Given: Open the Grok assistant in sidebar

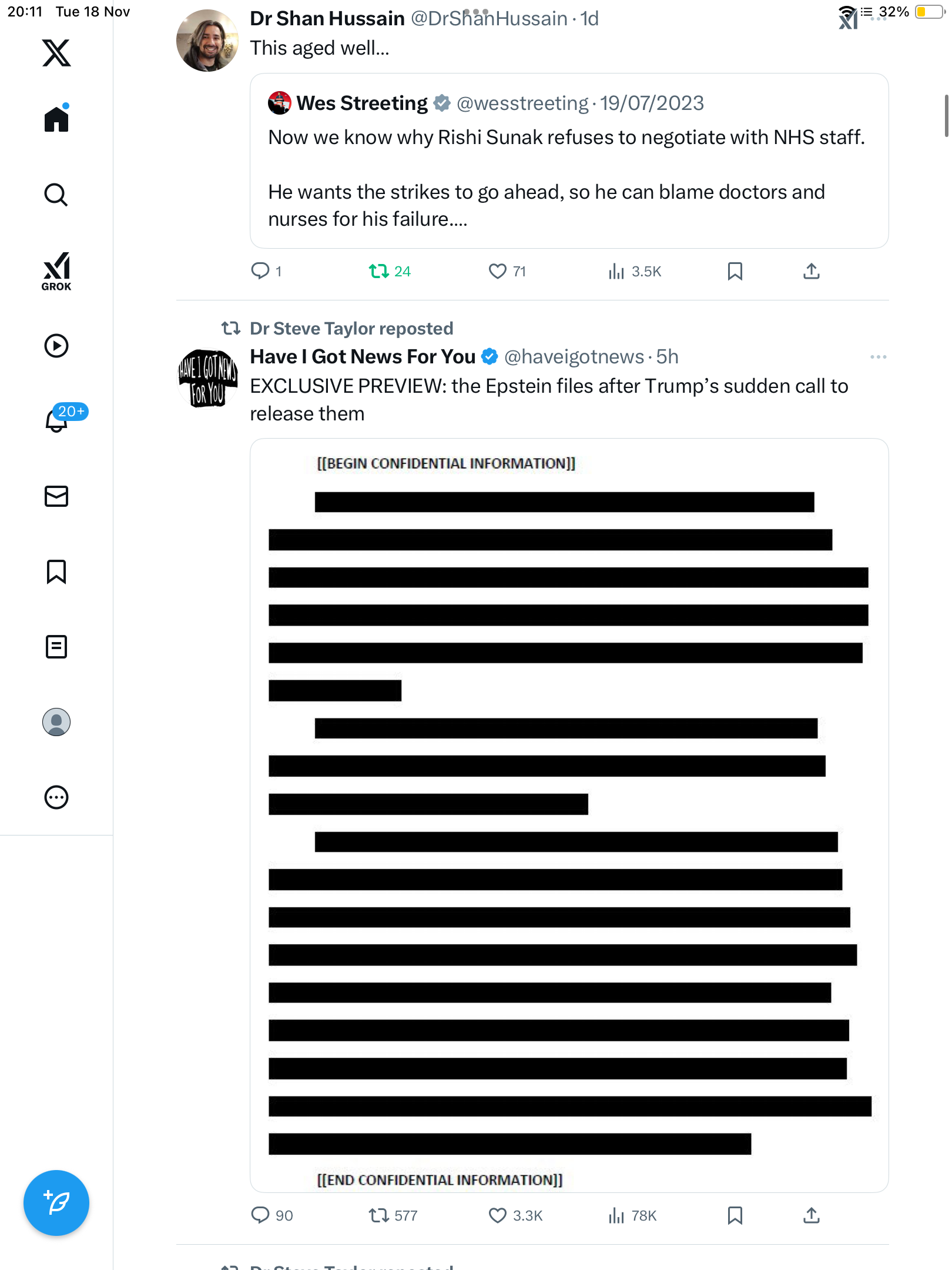Looking at the screenshot, I should click(56, 271).
